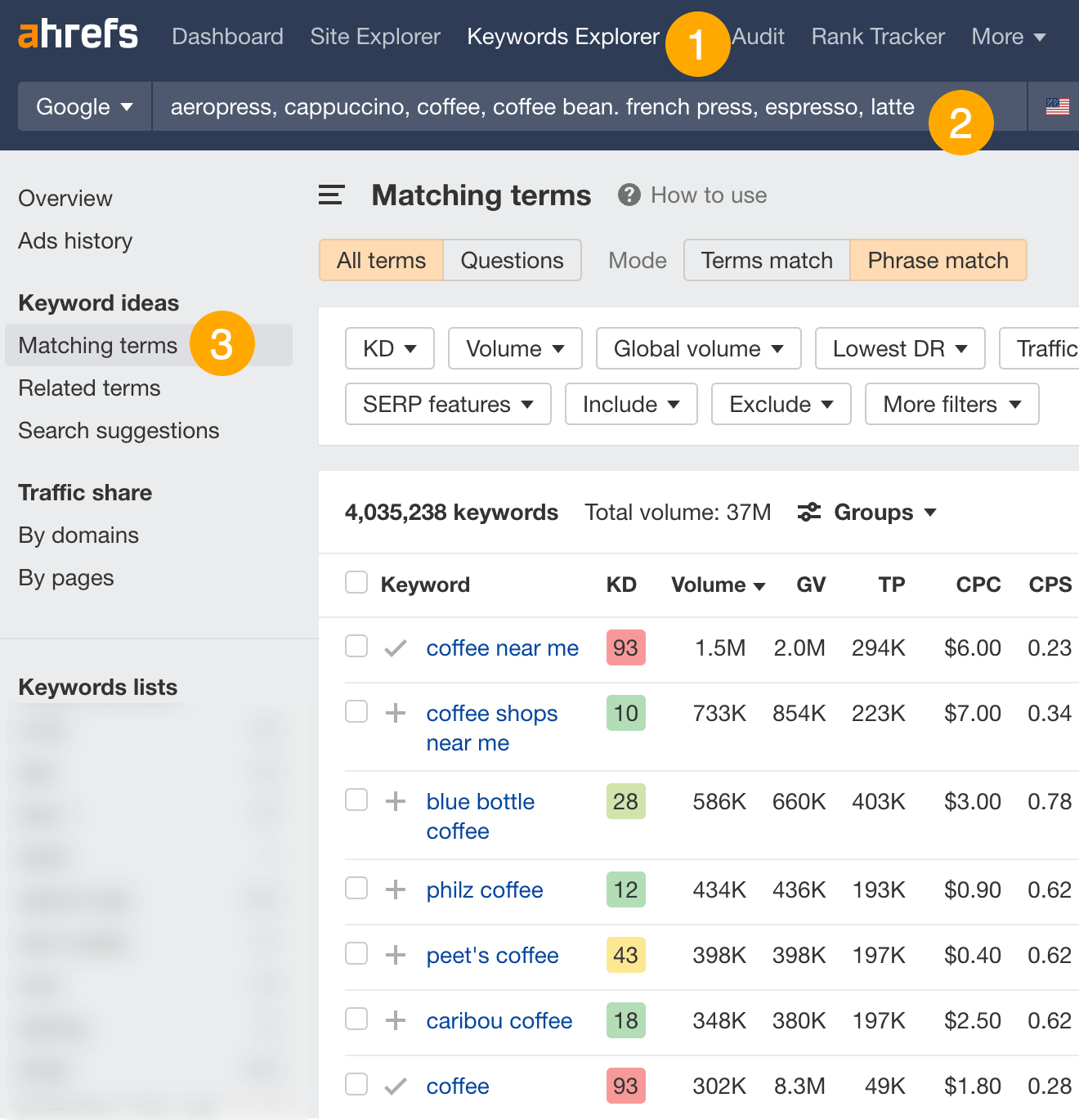This screenshot has width=1079, height=1120.
Task: Click the checkmark icon beside coffee near me
Action: coord(396,648)
